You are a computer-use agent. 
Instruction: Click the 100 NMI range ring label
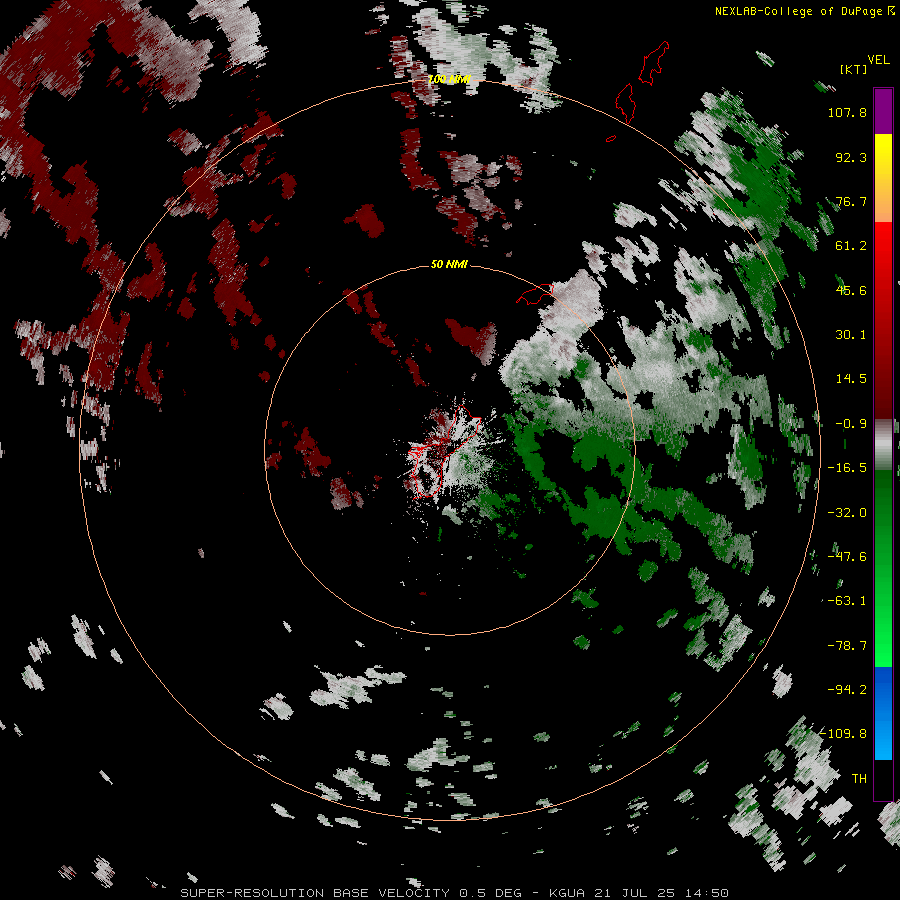[449, 79]
